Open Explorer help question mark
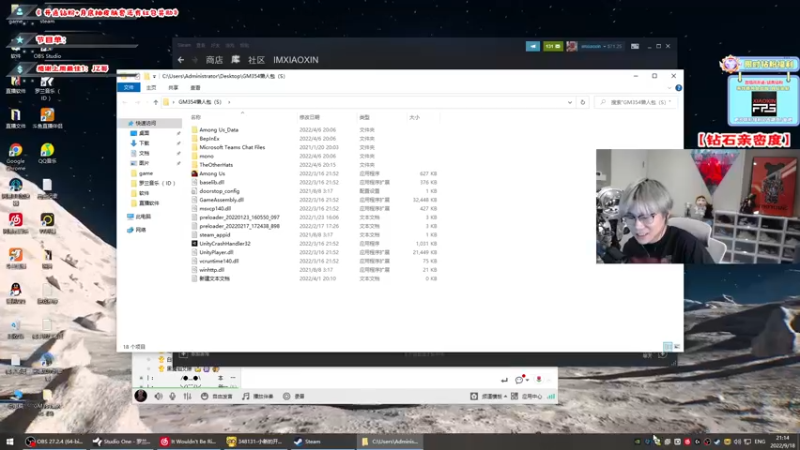The width and height of the screenshot is (800, 450). [679, 88]
